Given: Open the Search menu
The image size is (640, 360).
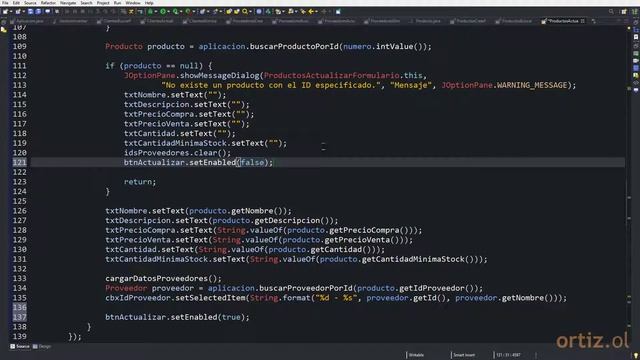Looking at the screenshot, I should pyautogui.click(x=86, y=3).
